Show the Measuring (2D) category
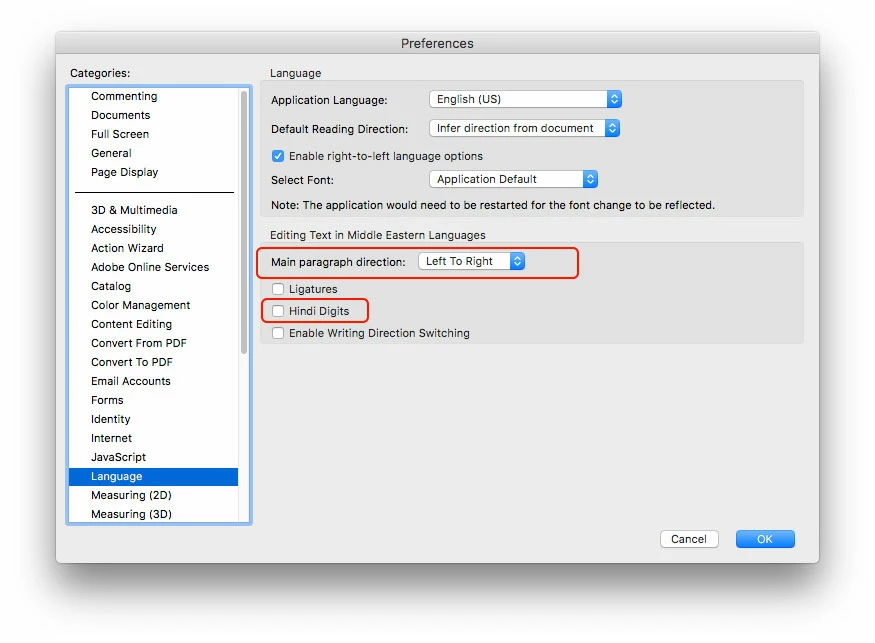The width and height of the screenshot is (875, 643). pyautogui.click(x=153, y=495)
